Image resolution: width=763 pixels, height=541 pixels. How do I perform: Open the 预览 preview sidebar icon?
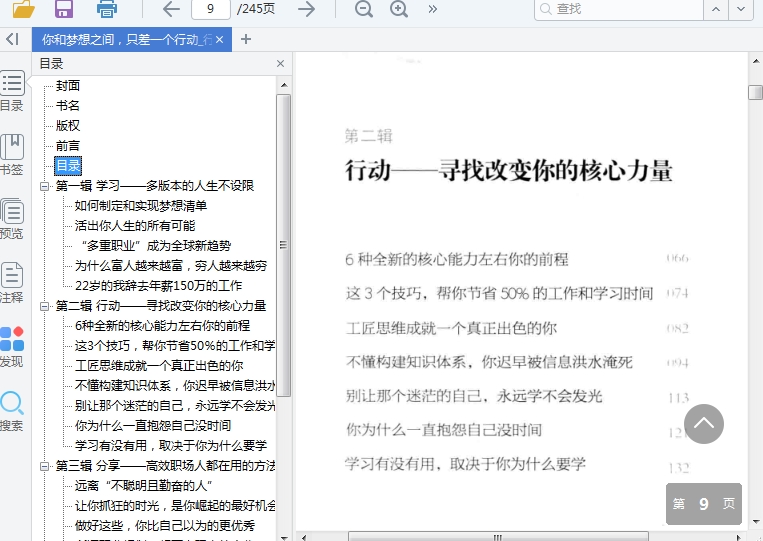[x=12, y=218]
